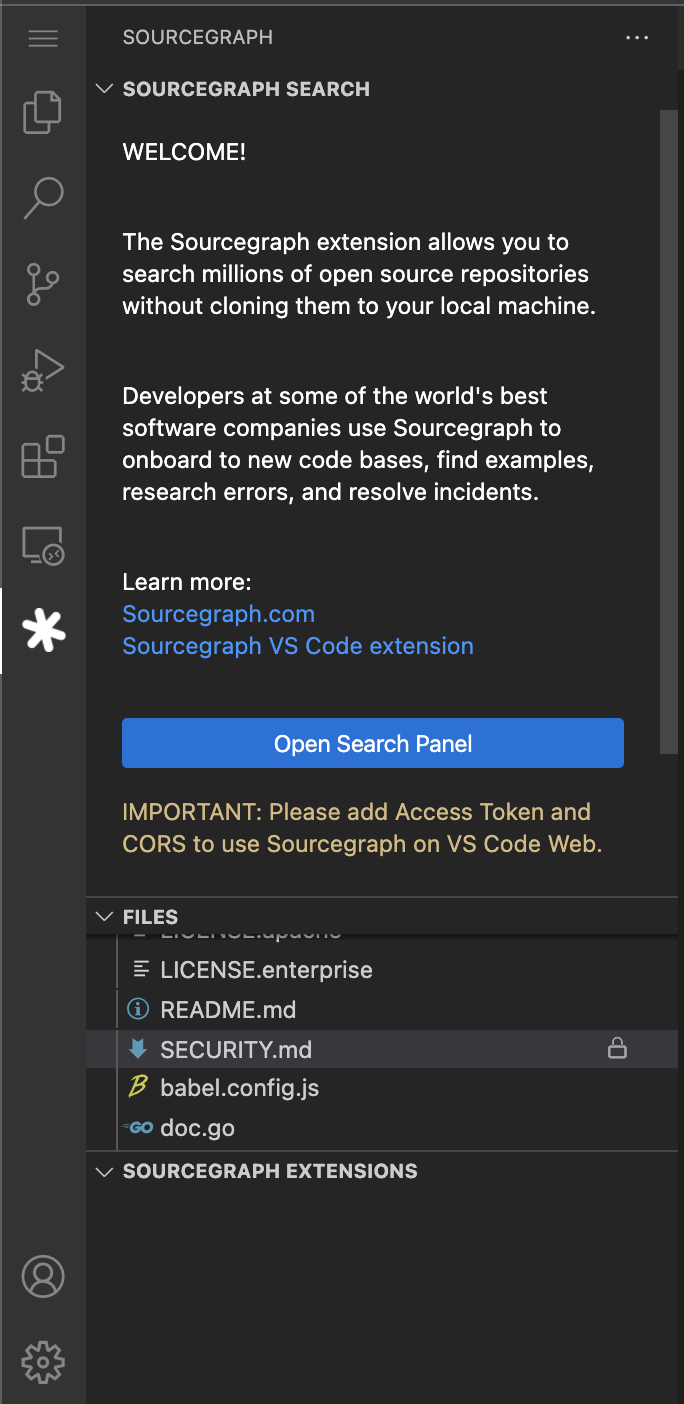684x1404 pixels.
Task: Open the Sourcegraph panel more actions menu
Action: [x=637, y=38]
